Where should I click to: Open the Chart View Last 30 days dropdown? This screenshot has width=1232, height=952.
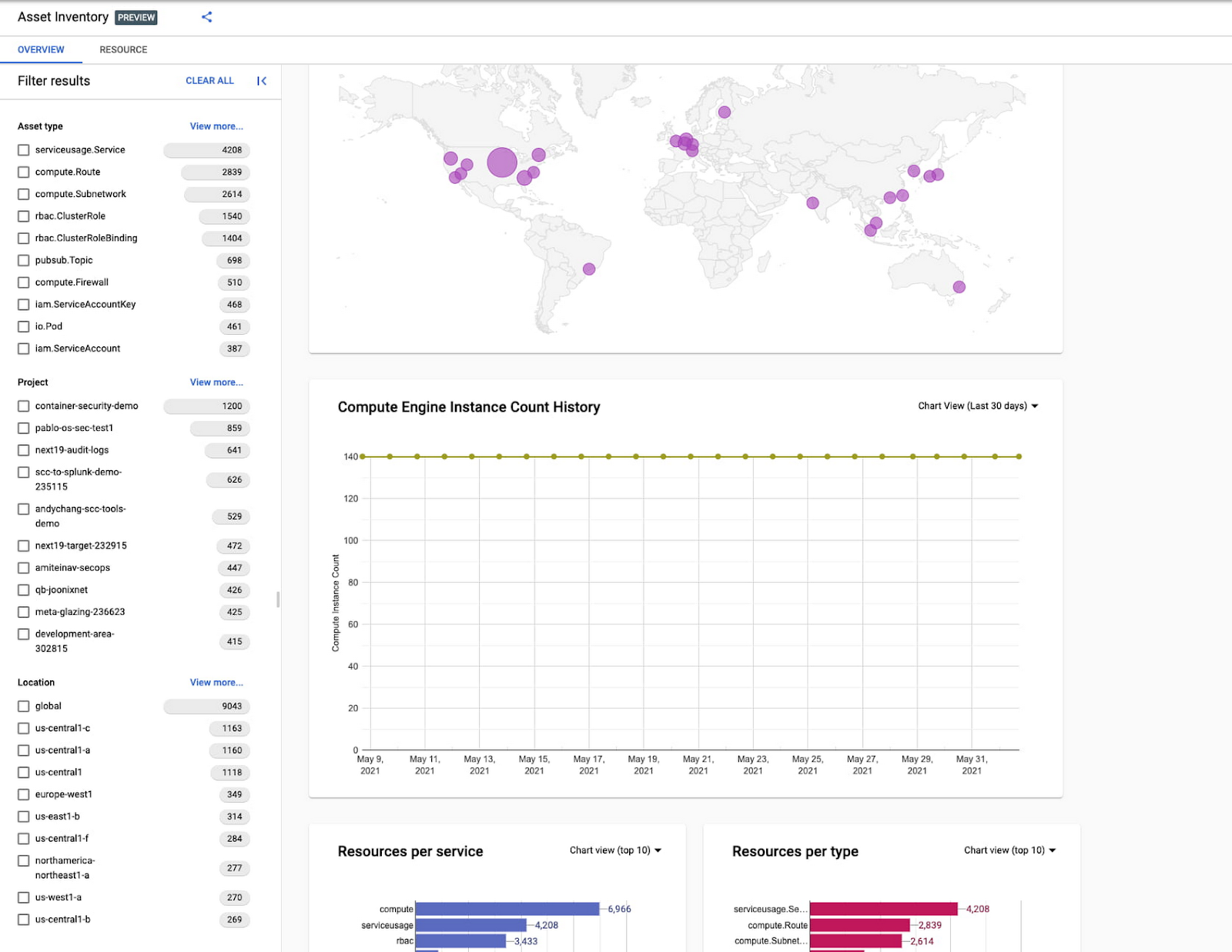[x=976, y=406]
